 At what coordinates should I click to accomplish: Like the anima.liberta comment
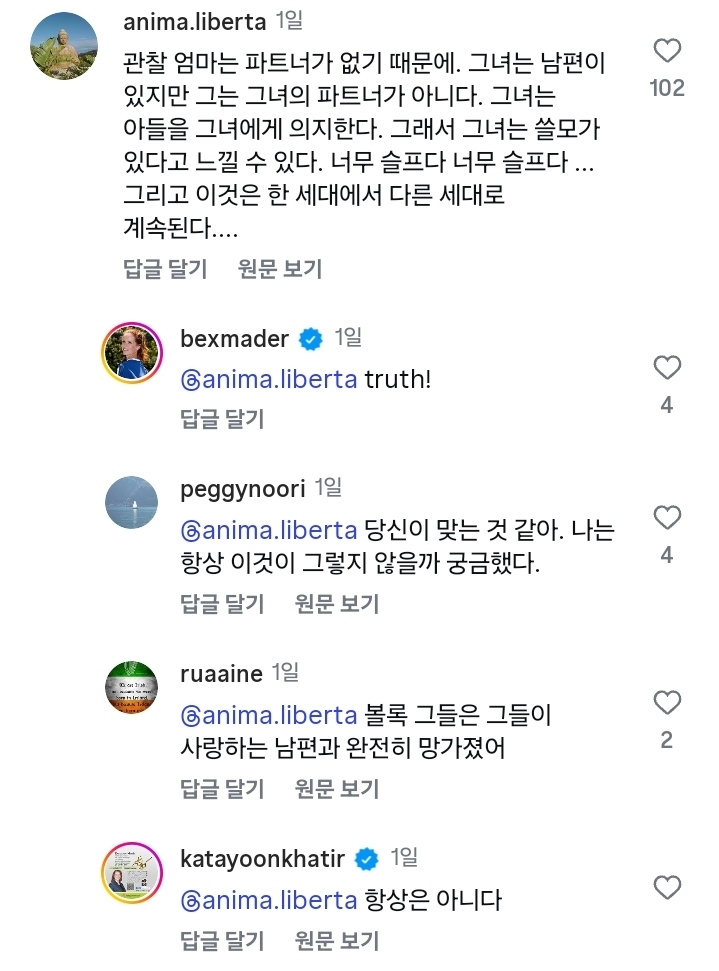[x=666, y=51]
